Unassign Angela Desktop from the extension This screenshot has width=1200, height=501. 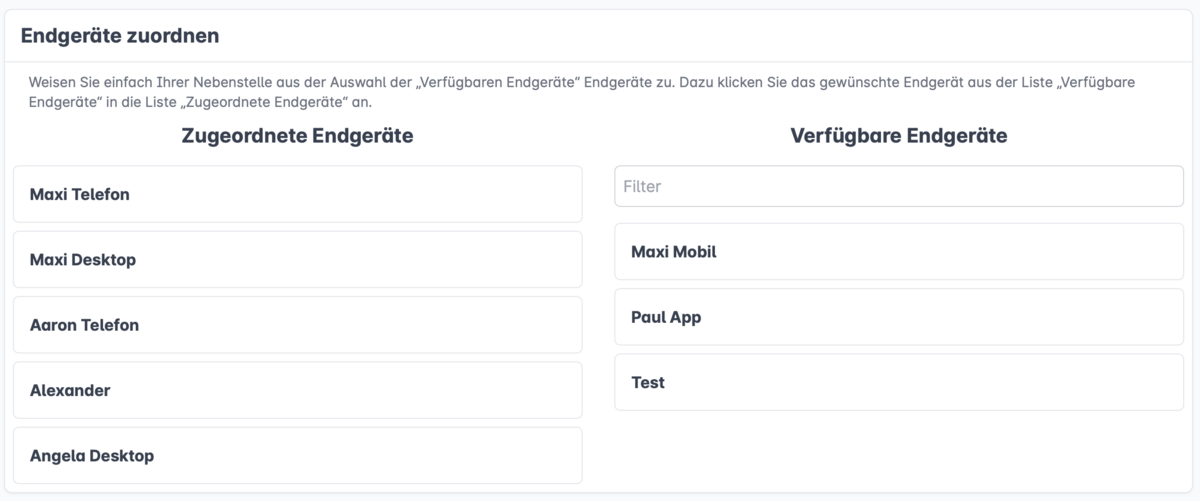tap(297, 456)
